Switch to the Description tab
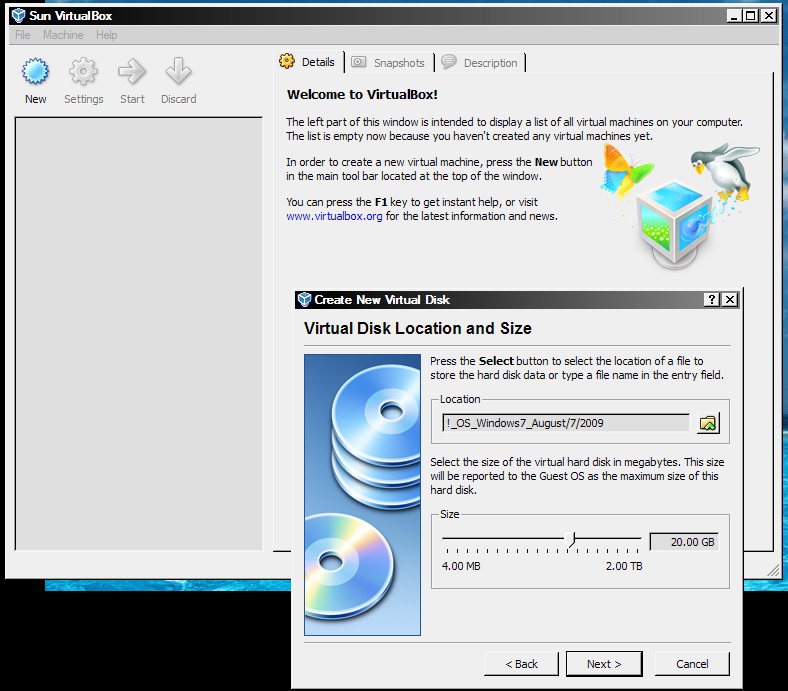The height and width of the screenshot is (691, 788). coord(480,62)
